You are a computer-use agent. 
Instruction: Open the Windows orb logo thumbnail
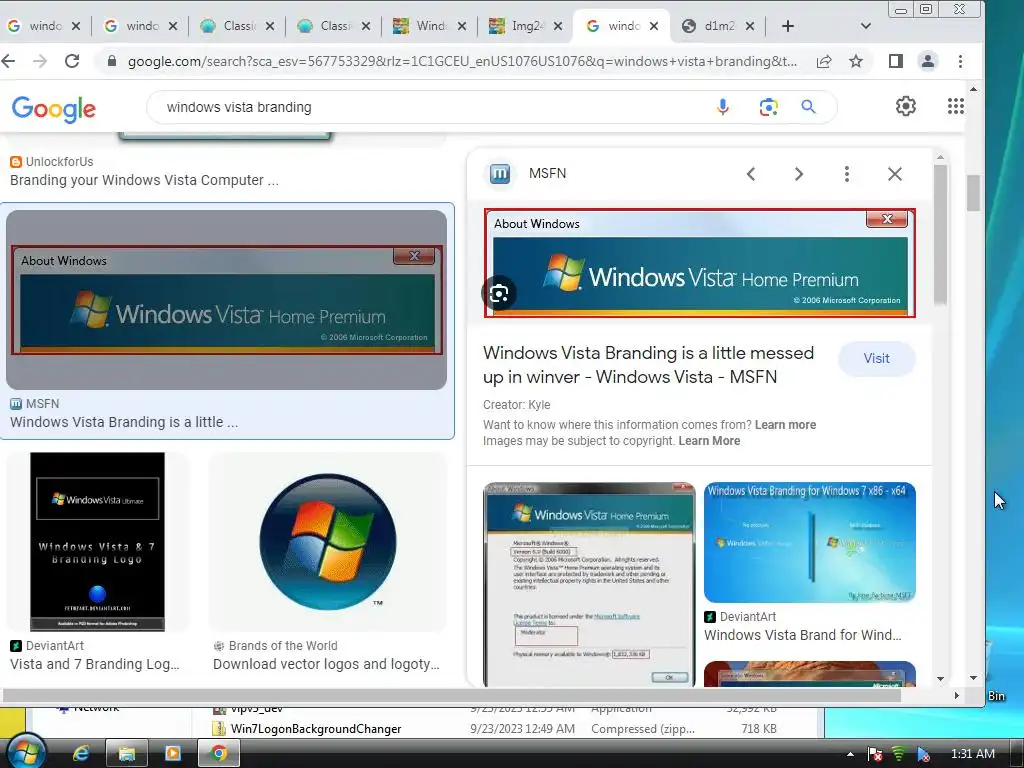point(328,542)
